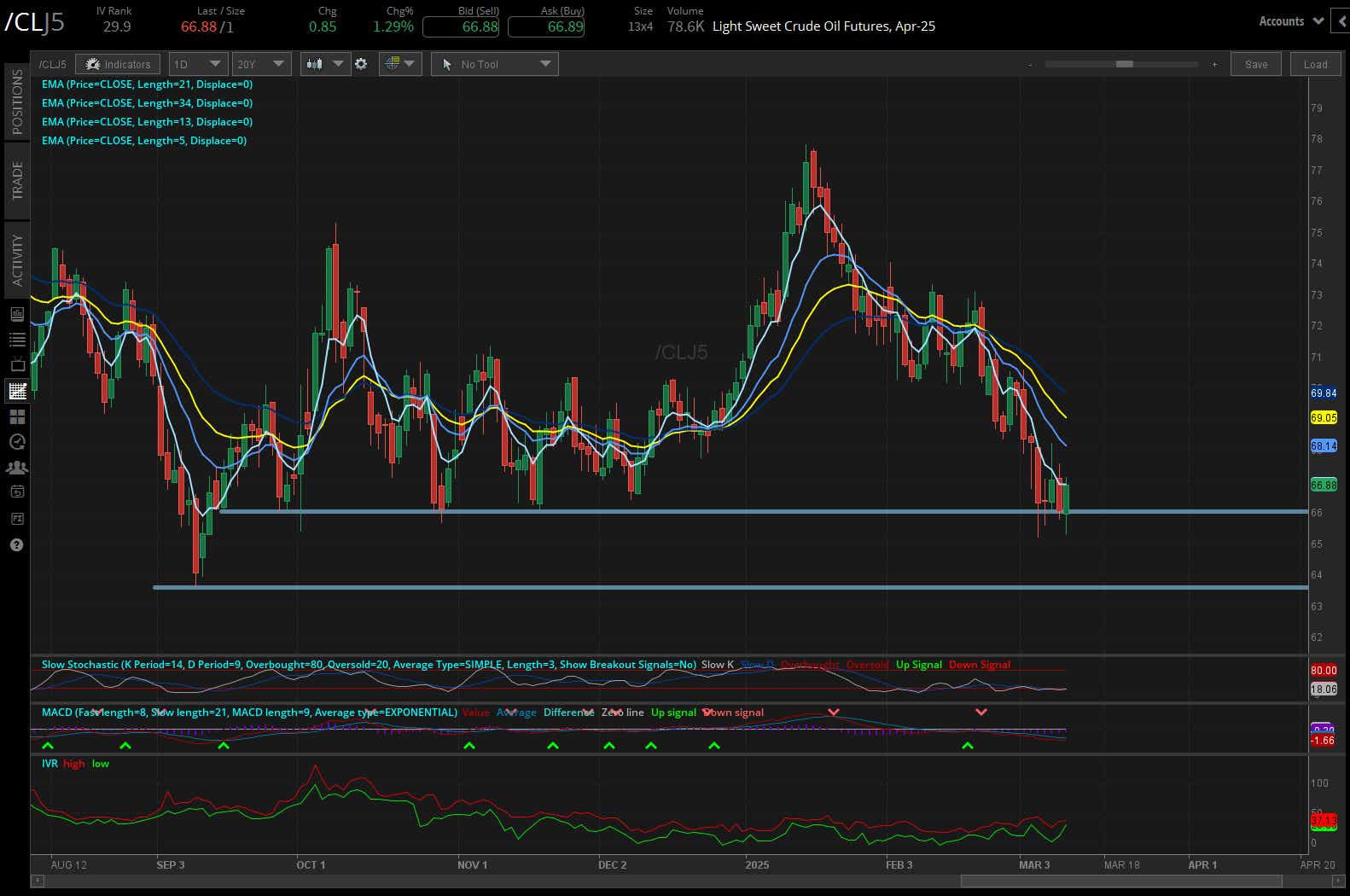Viewport: 1350px width, 896px height.
Task: Click the Save chart button
Action: click(1256, 64)
